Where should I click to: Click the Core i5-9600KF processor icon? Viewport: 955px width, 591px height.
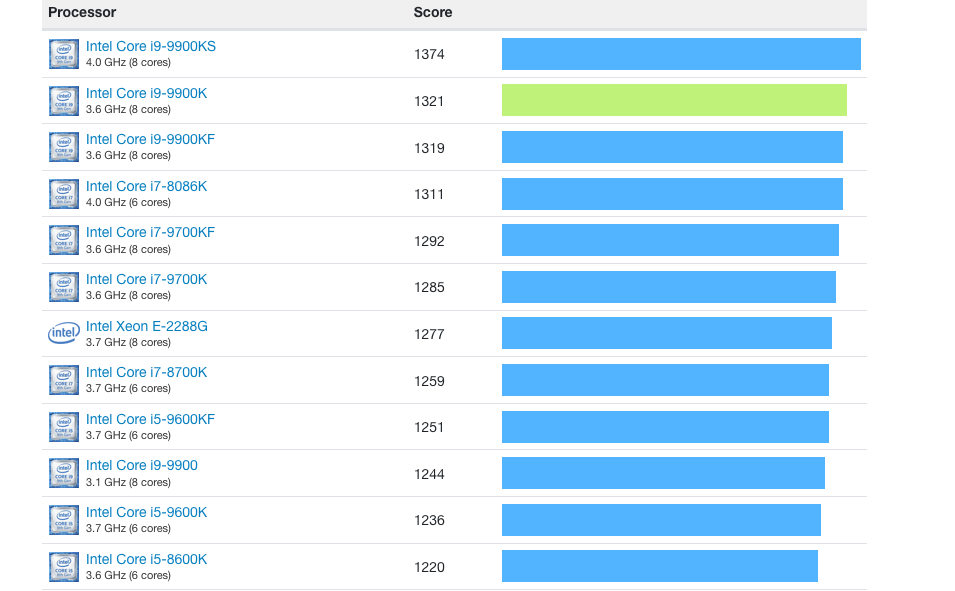tap(63, 427)
